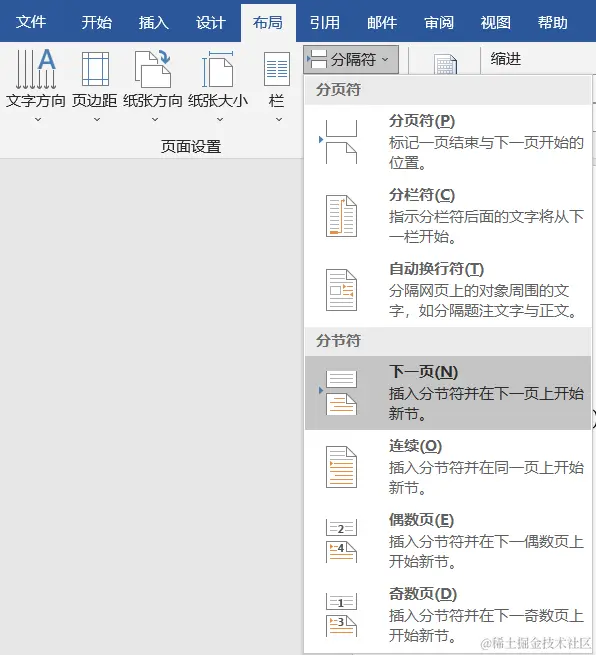Click the 分栏符(C) column break icon

(x=341, y=216)
